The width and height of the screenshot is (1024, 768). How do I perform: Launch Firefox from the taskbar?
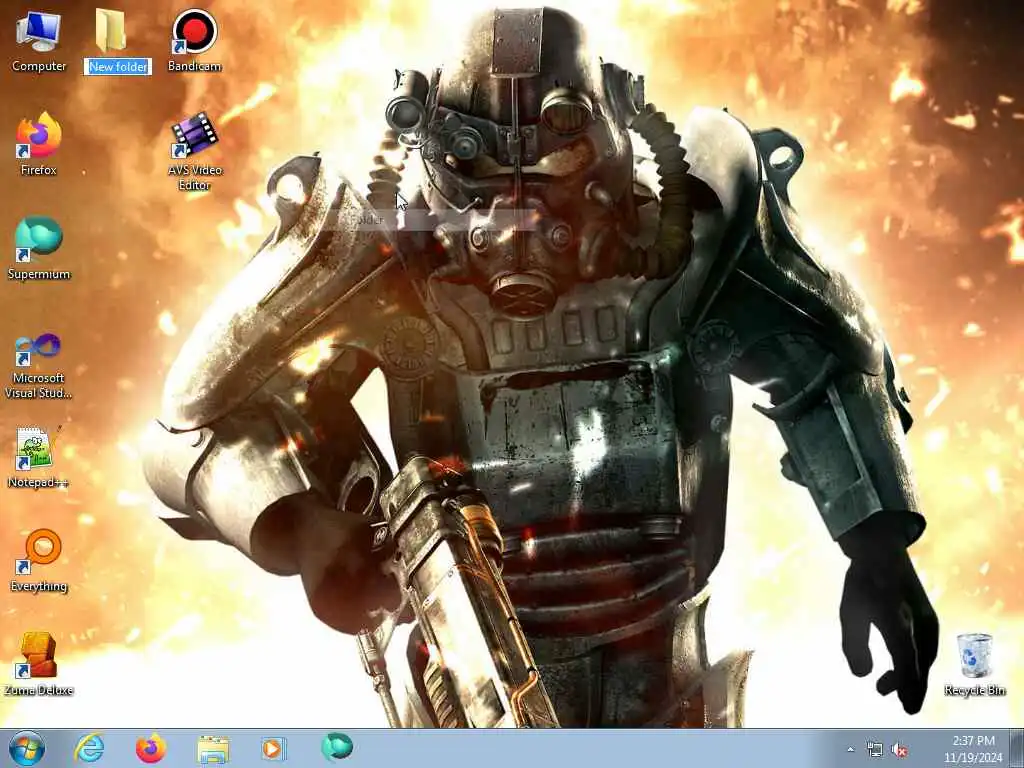point(151,748)
